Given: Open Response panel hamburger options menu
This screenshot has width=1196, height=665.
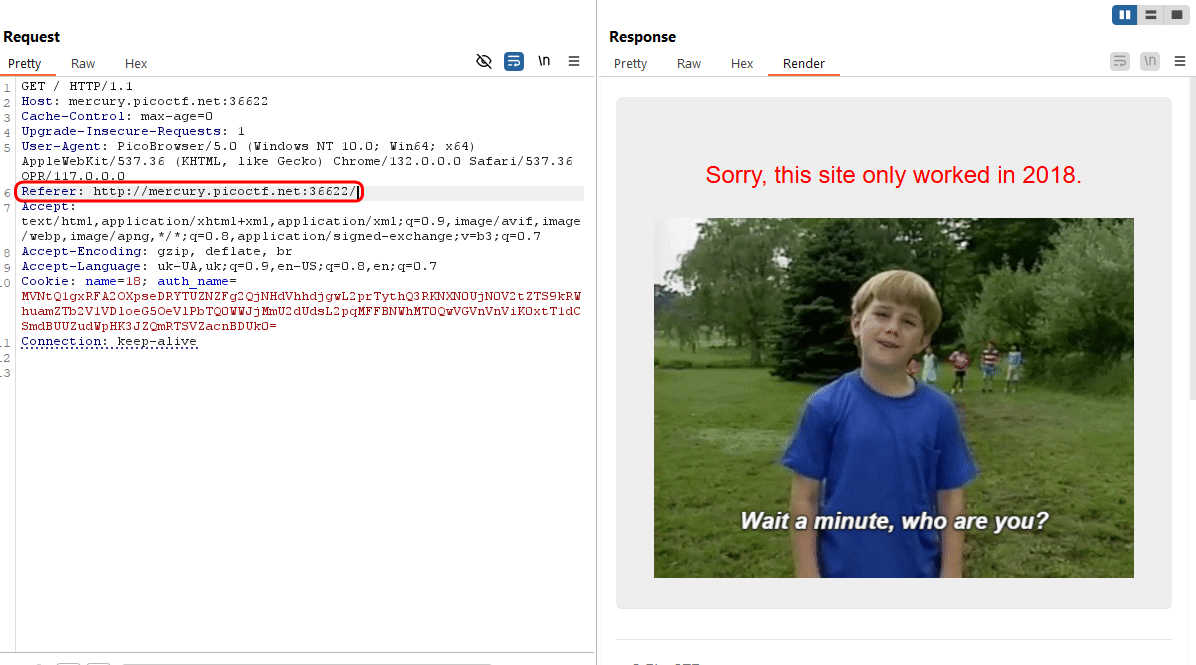Looking at the screenshot, I should 1180,62.
